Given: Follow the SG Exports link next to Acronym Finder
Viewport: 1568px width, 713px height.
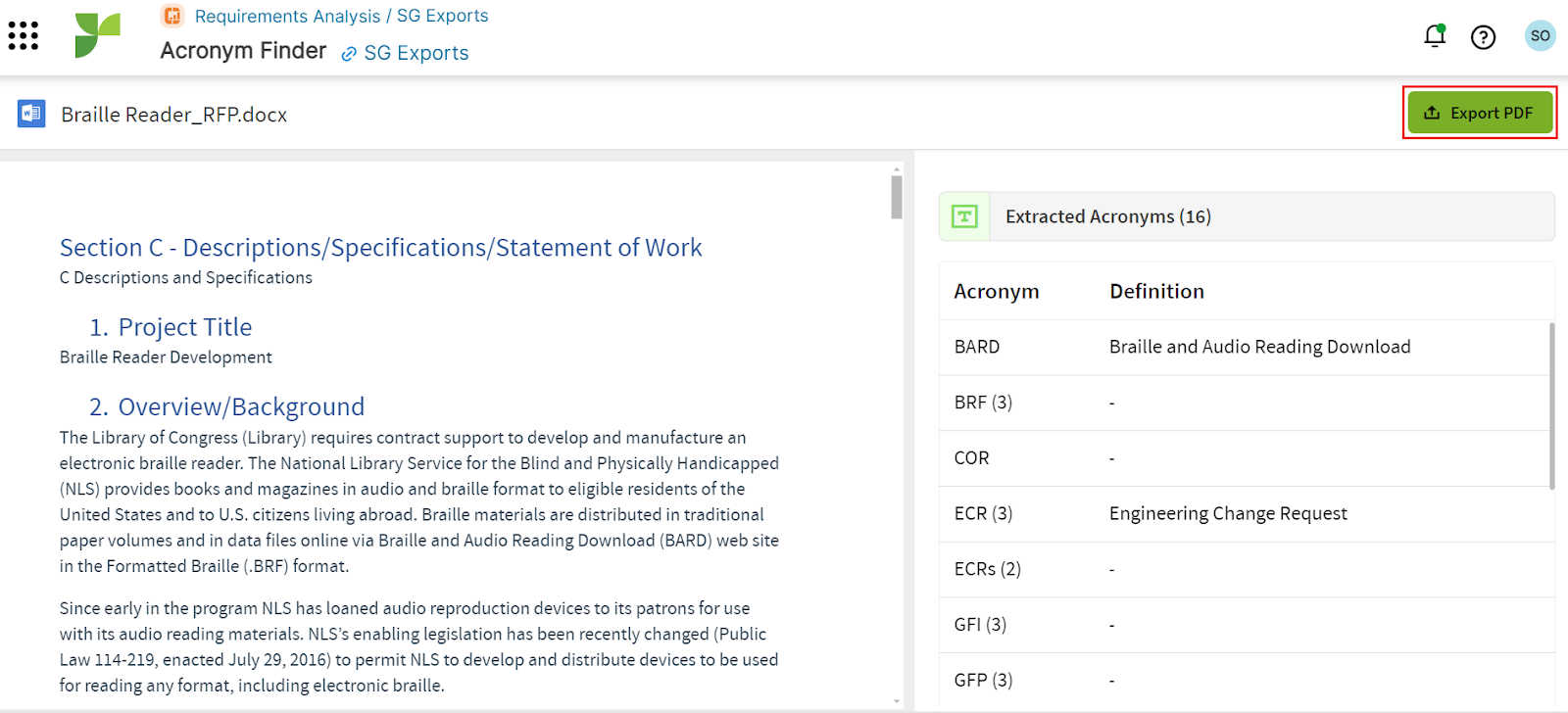Looking at the screenshot, I should pos(416,53).
